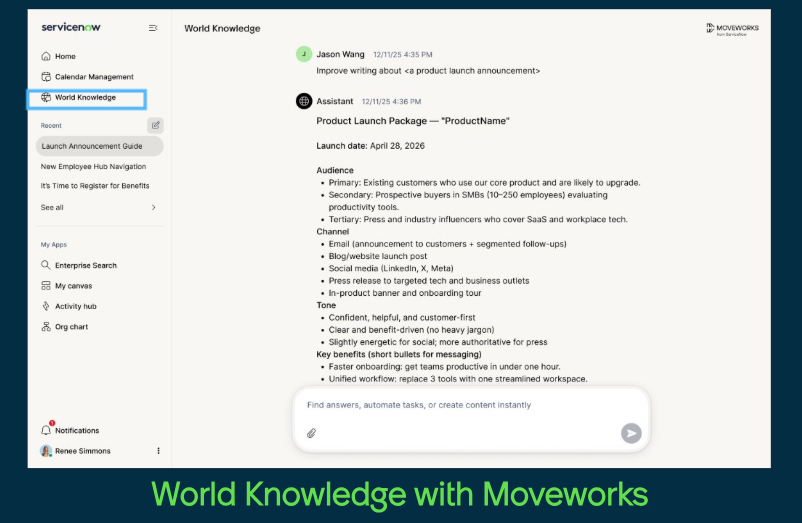Viewport: 802px width, 523px height.
Task: Click the Product Launch Package heading
Action: pos(413,121)
